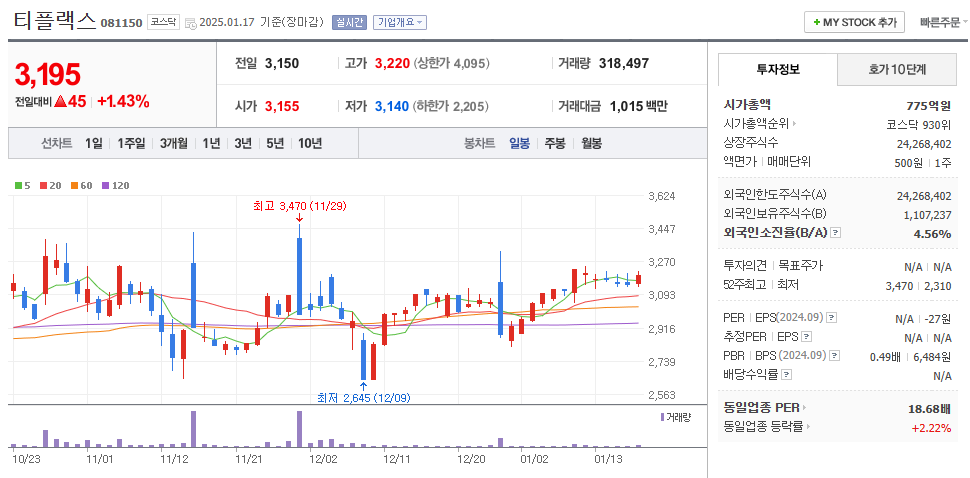The width and height of the screenshot is (970, 478).
Task: Select the 3년 line chart
Action: click(243, 143)
